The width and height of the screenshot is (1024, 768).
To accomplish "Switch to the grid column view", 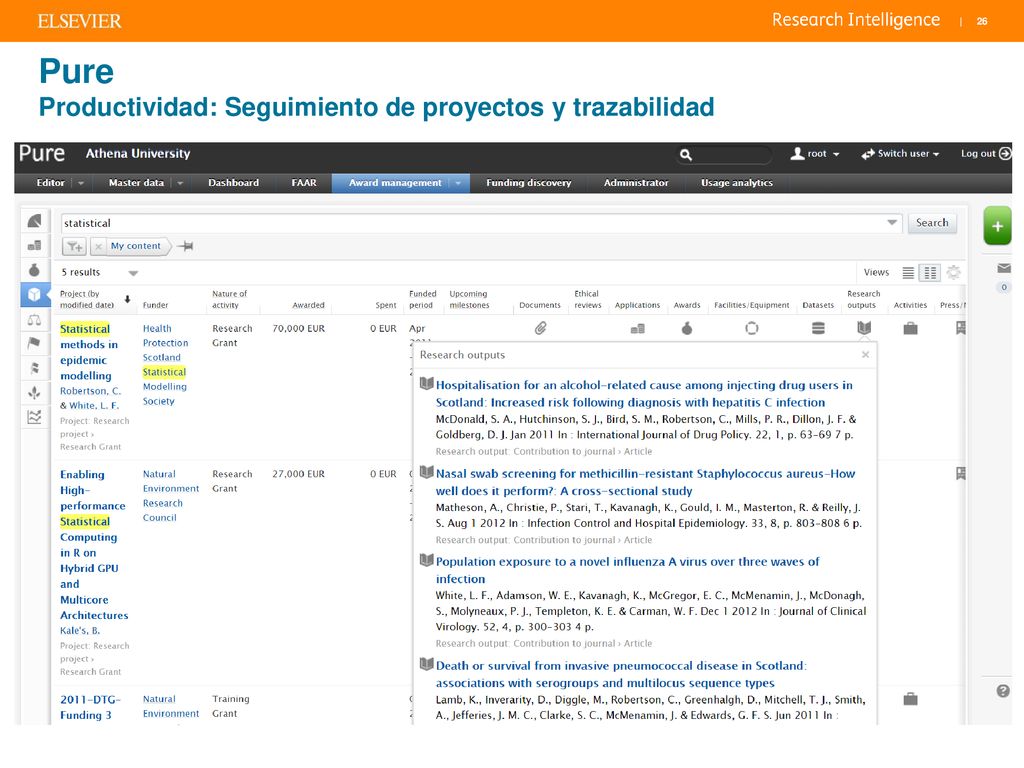I will pyautogui.click(x=930, y=273).
